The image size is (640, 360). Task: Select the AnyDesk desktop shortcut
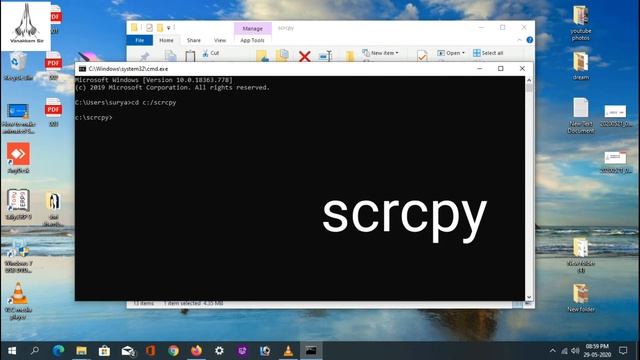point(18,158)
